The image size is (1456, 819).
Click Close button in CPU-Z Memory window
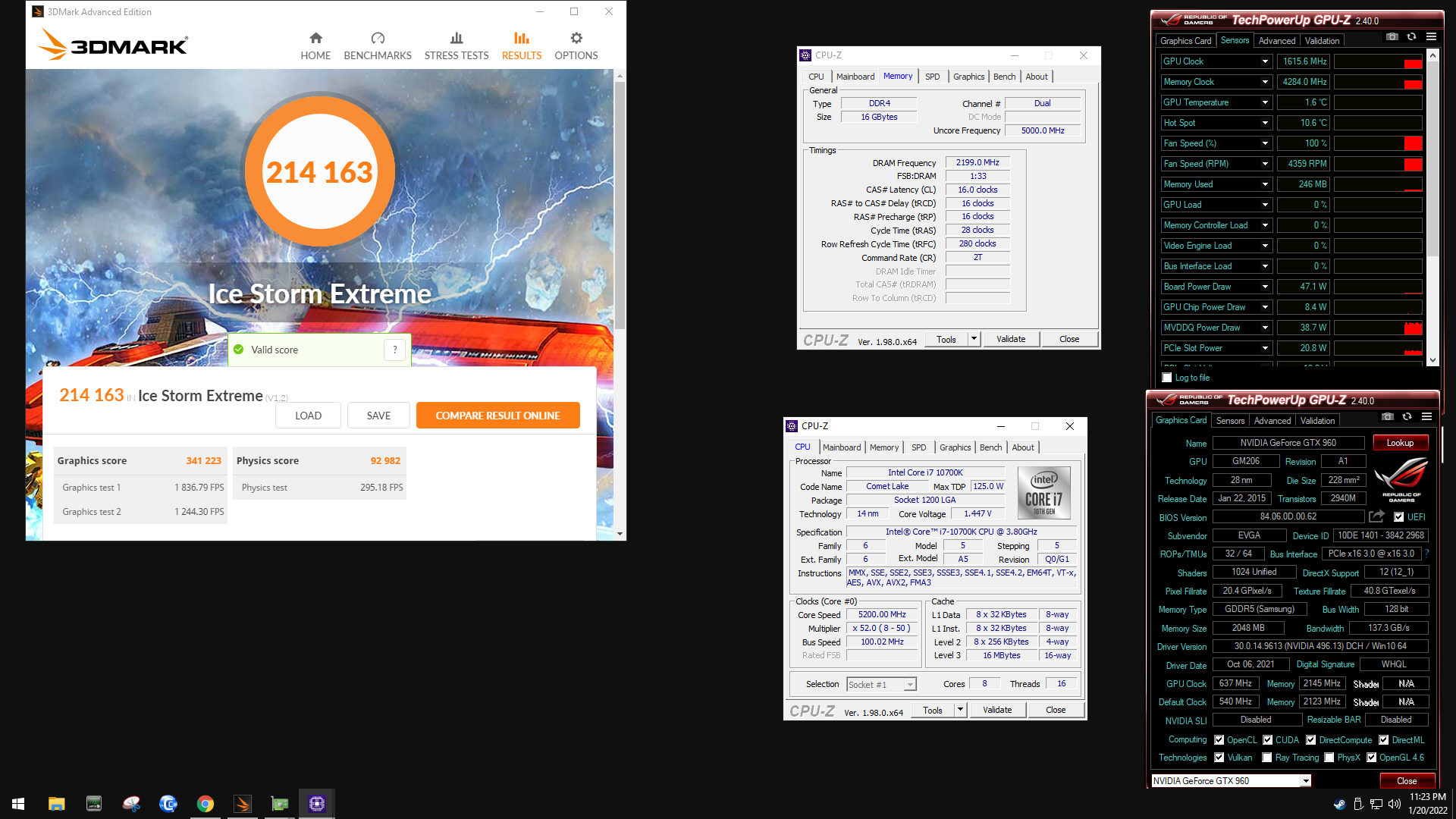pyautogui.click(x=1069, y=339)
